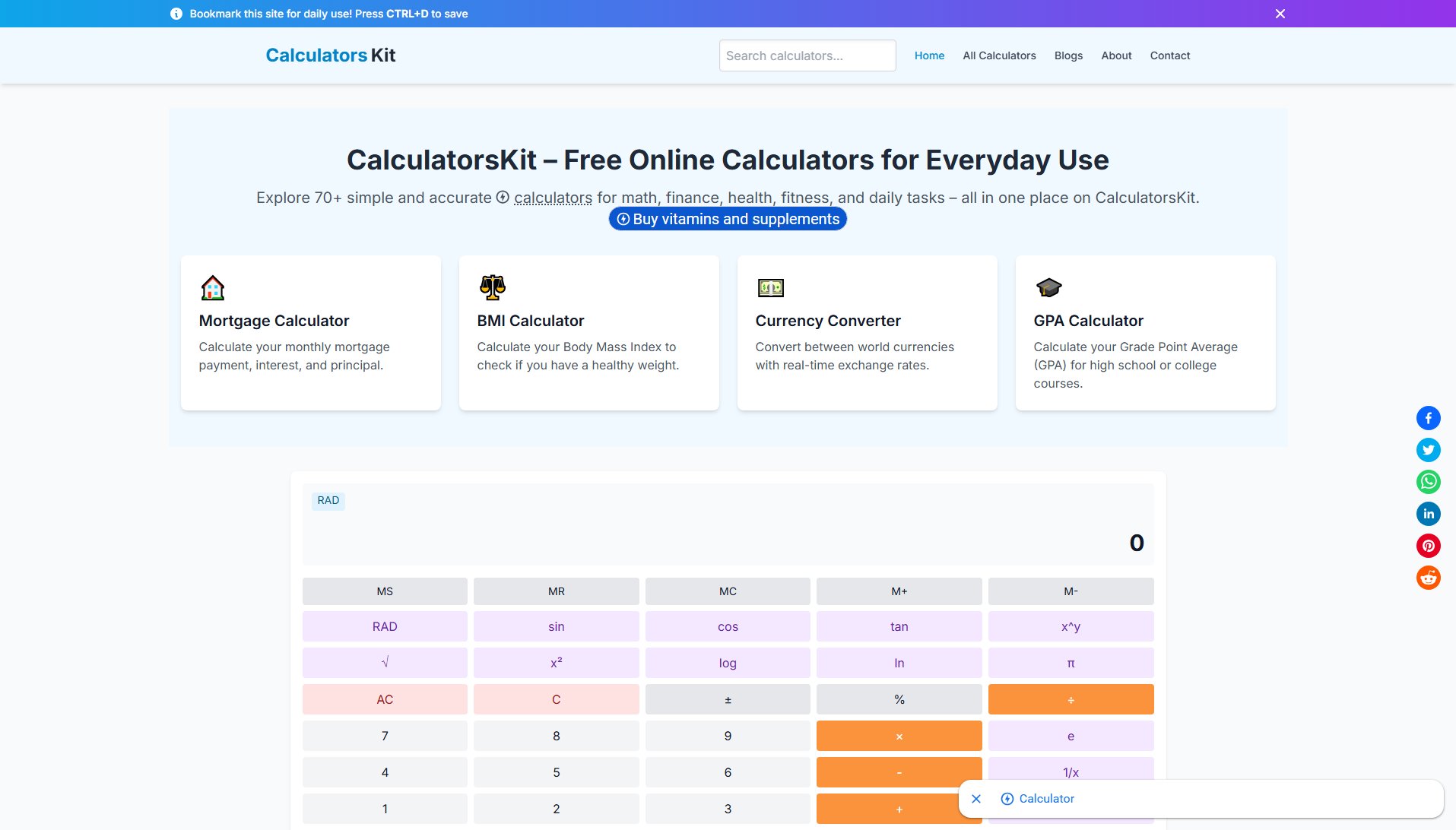
Task: Share page on Facebook icon
Action: pyautogui.click(x=1428, y=418)
